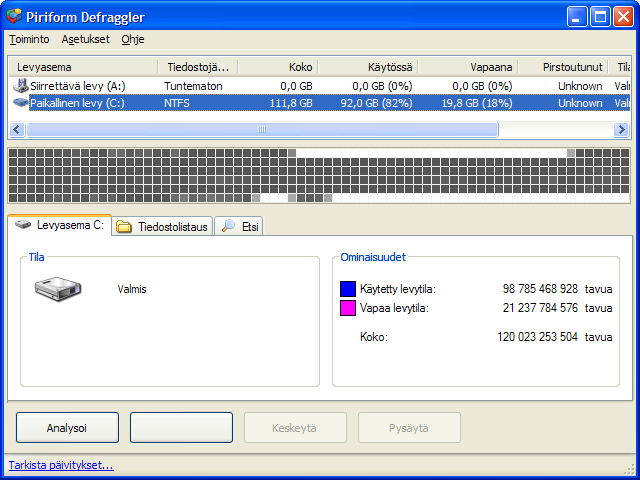Click the window resize grip in status bar

tap(628, 469)
